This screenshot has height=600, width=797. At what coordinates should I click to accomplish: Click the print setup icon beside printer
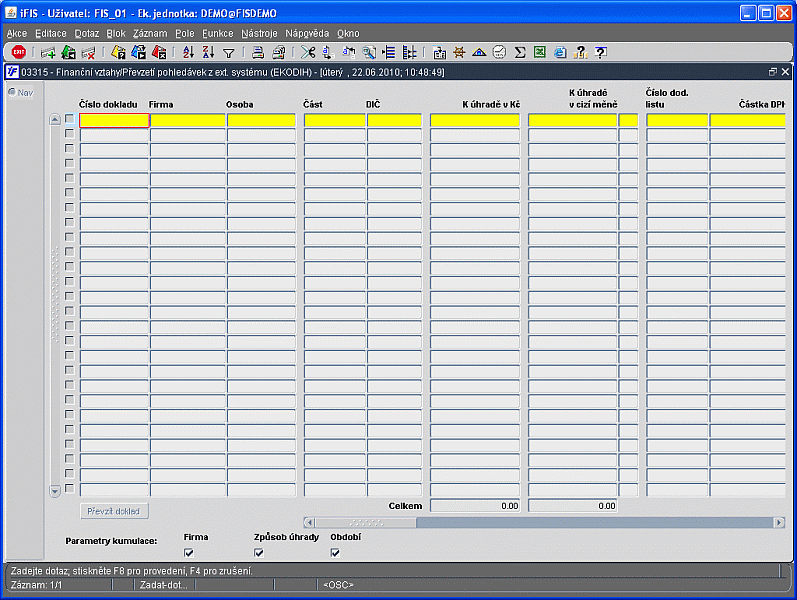[x=279, y=52]
